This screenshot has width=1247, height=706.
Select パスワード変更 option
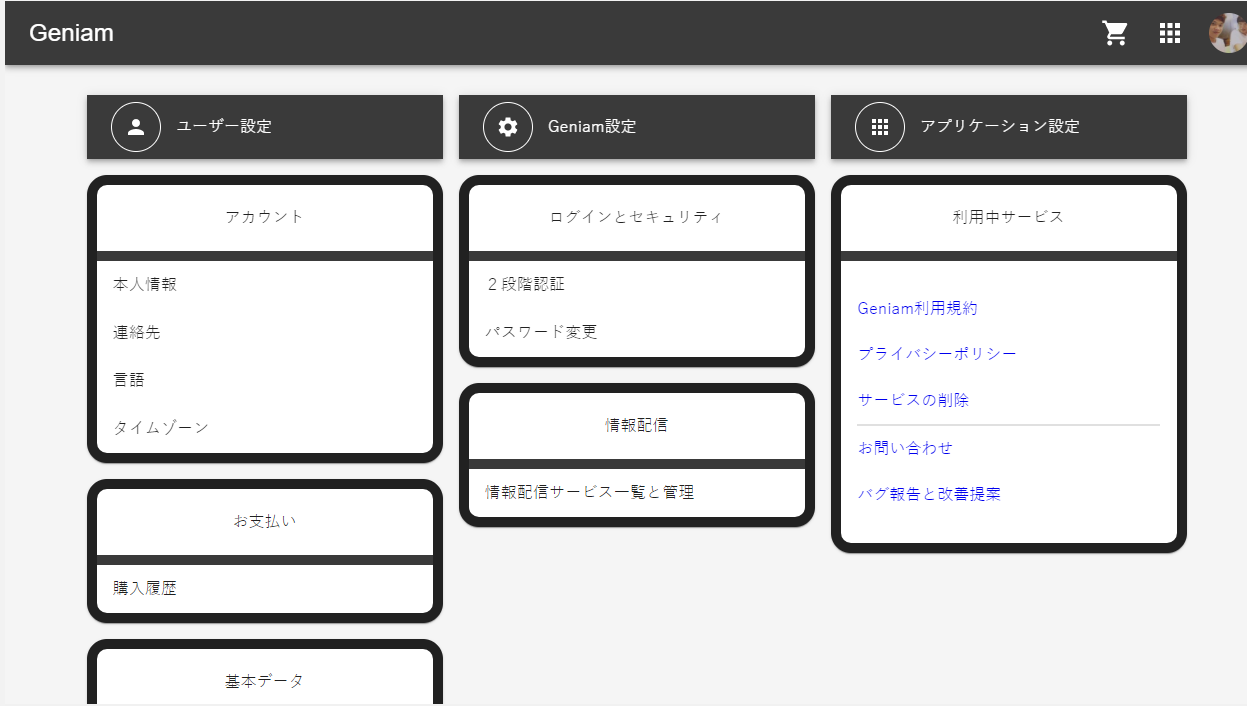541,332
